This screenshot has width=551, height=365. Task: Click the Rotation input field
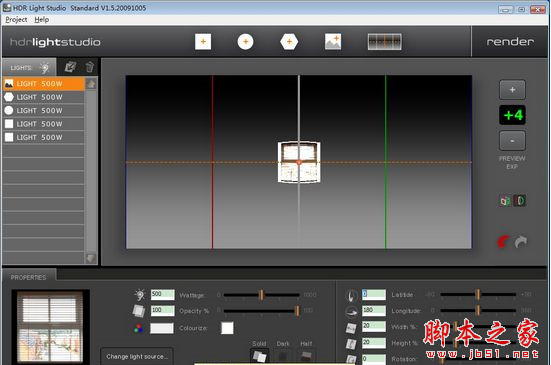[374, 359]
